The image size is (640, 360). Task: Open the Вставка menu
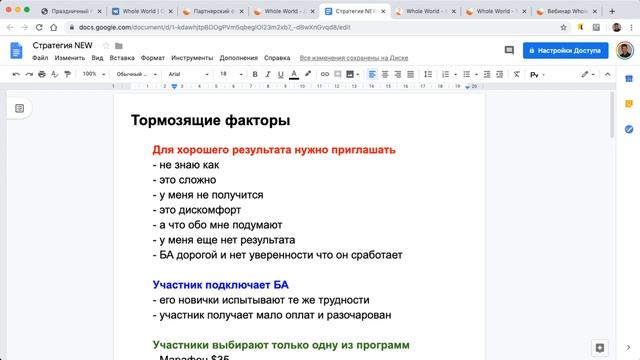(122, 58)
